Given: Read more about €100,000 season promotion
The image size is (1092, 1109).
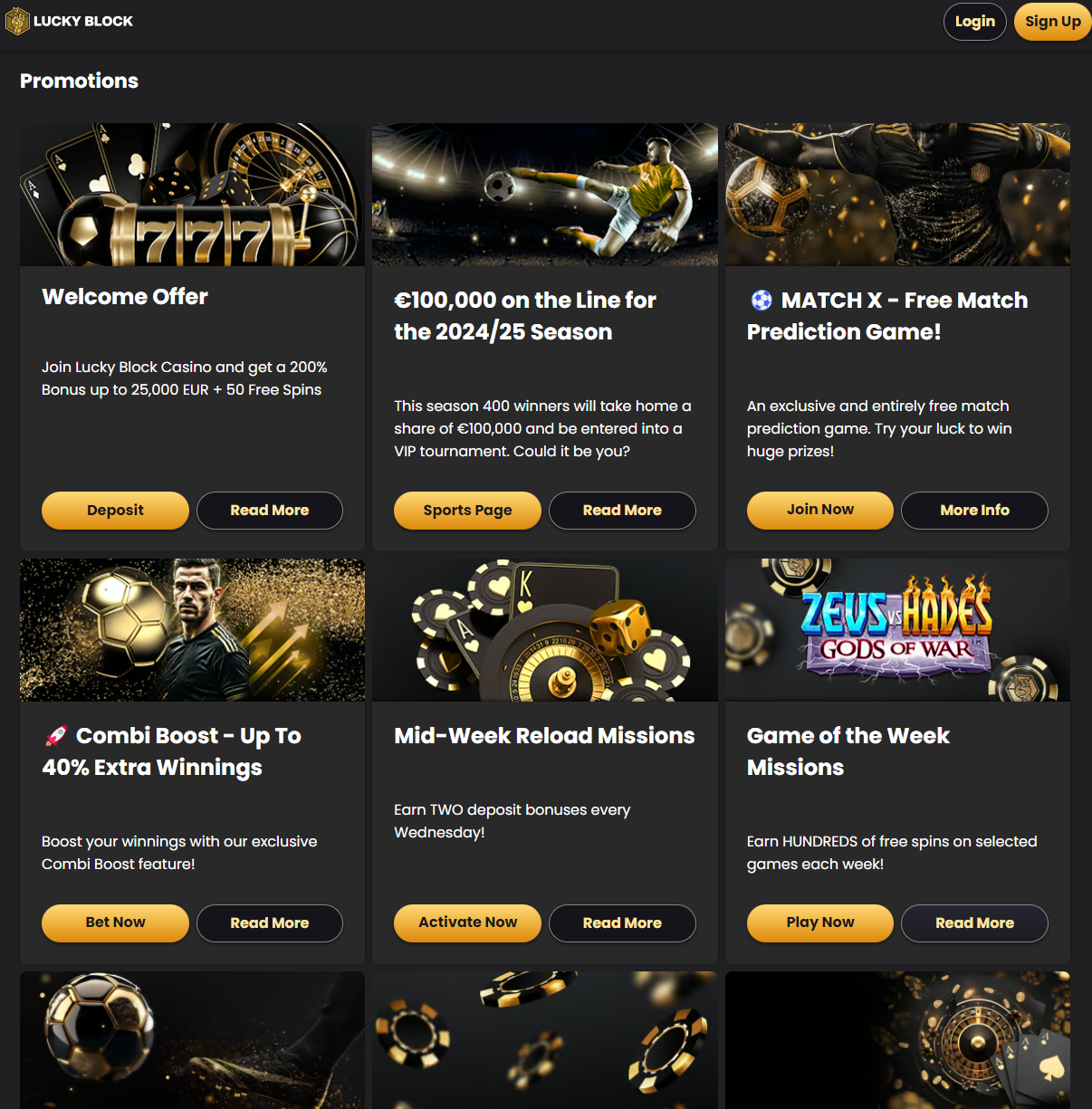Looking at the screenshot, I should click(x=622, y=511).
